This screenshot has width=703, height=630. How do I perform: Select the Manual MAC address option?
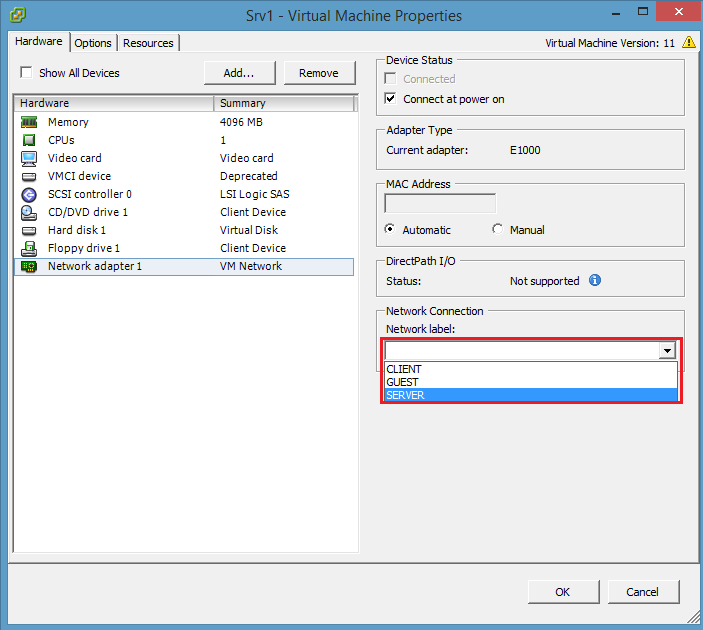[x=497, y=229]
